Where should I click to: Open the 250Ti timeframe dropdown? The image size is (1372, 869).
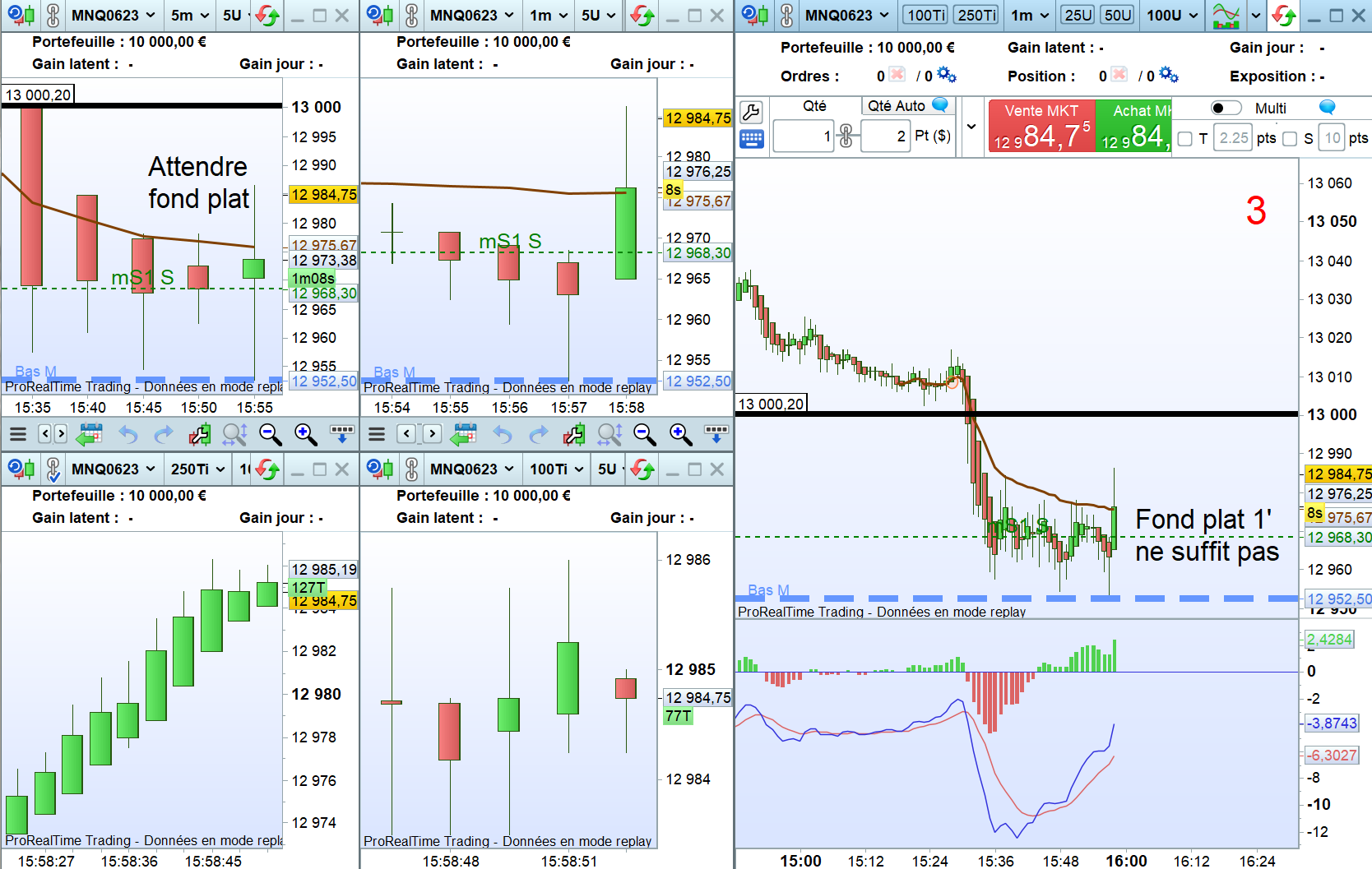197,469
